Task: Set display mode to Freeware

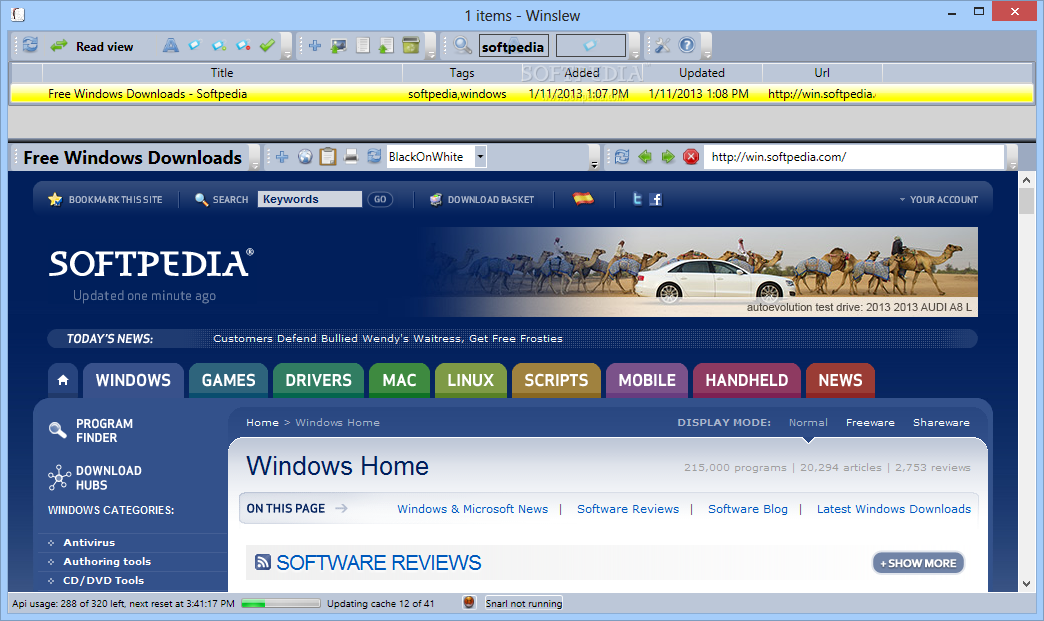Action: tap(870, 423)
